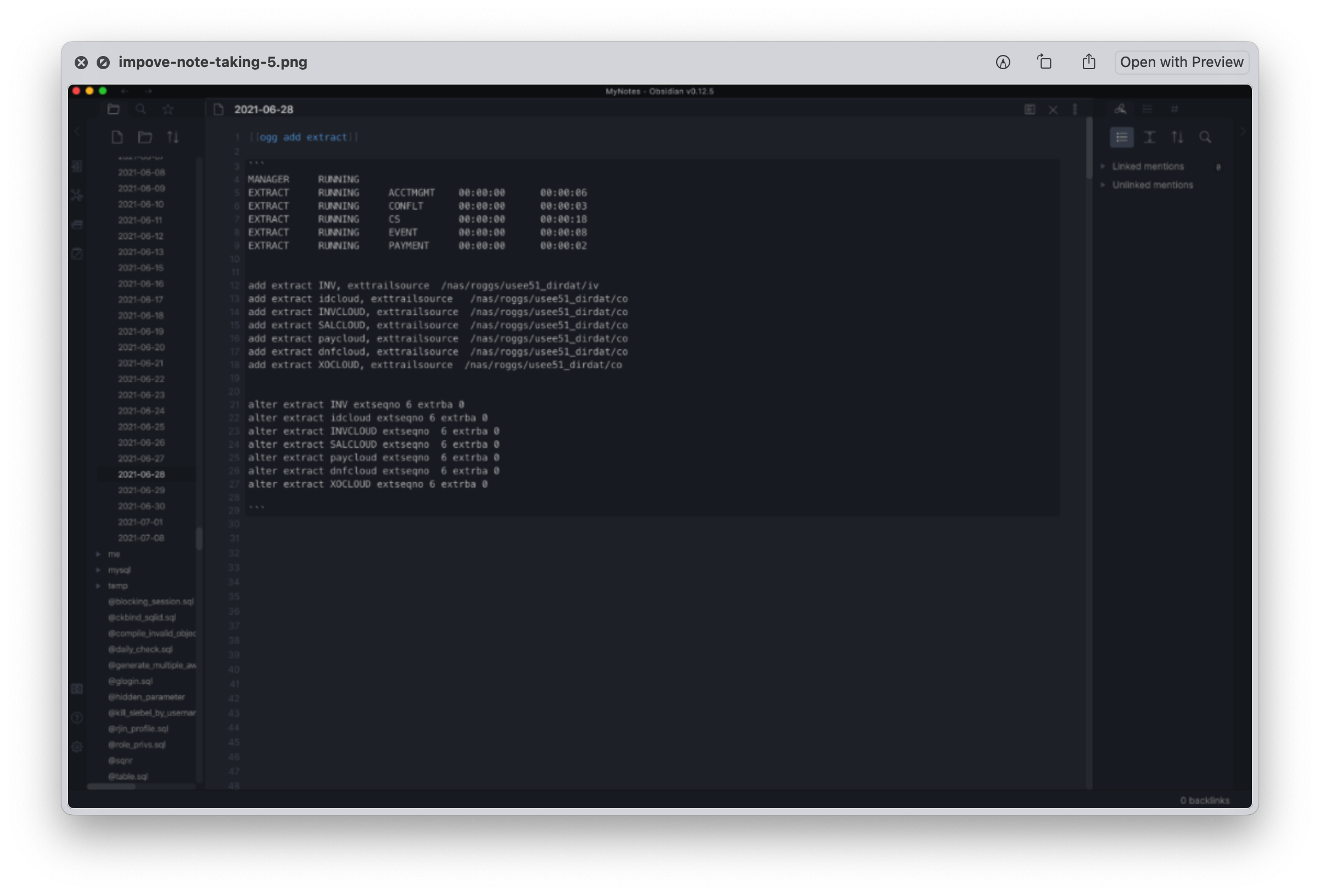Open the 2021-07-01 note
The height and width of the screenshot is (896, 1320).
click(x=141, y=522)
